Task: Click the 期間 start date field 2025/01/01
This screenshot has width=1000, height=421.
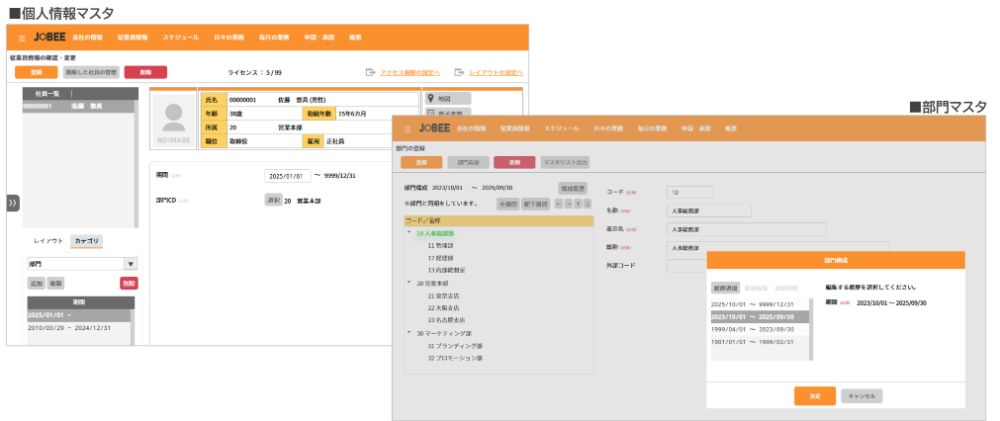Action: click(287, 175)
